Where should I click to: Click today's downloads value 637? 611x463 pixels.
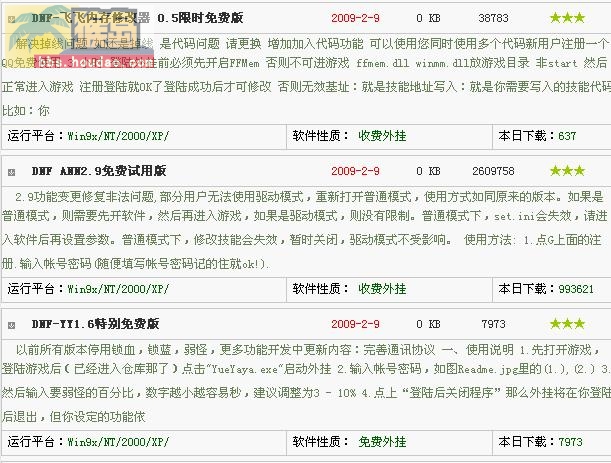567,136
